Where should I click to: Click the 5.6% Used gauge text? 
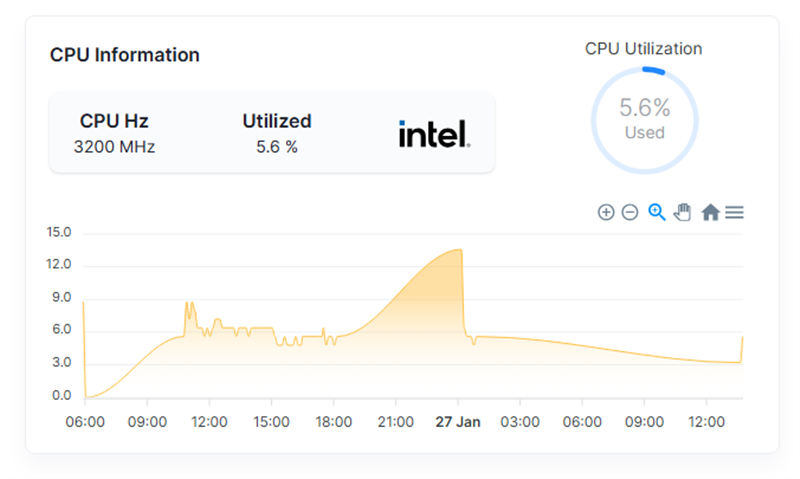[644, 118]
